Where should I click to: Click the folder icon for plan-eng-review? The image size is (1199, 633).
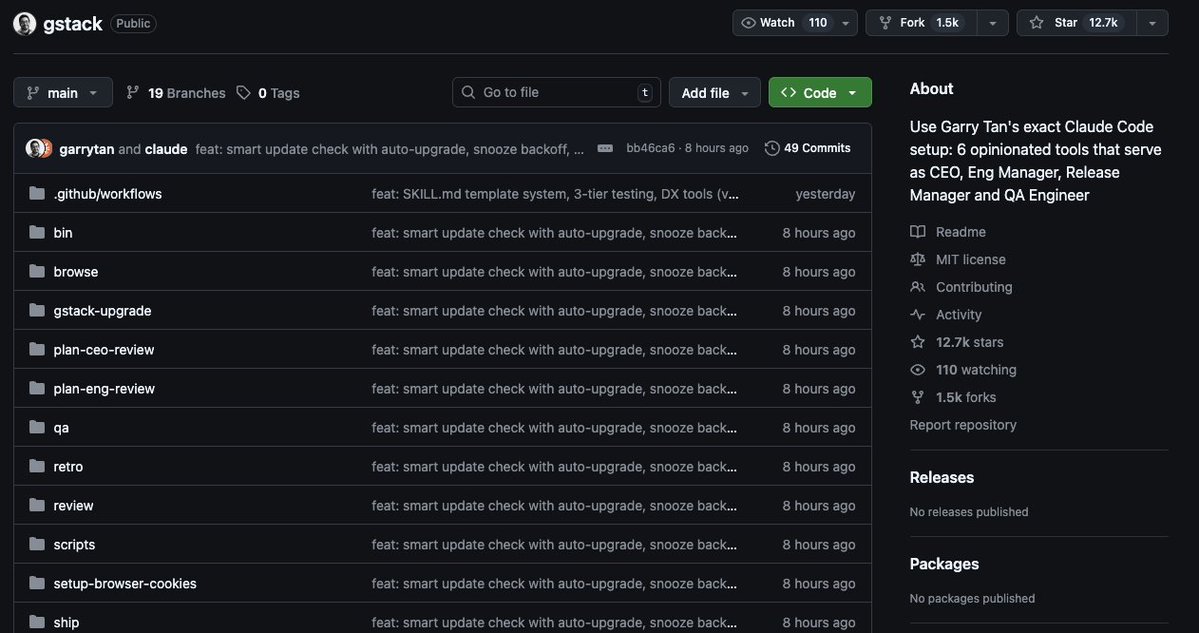37,388
